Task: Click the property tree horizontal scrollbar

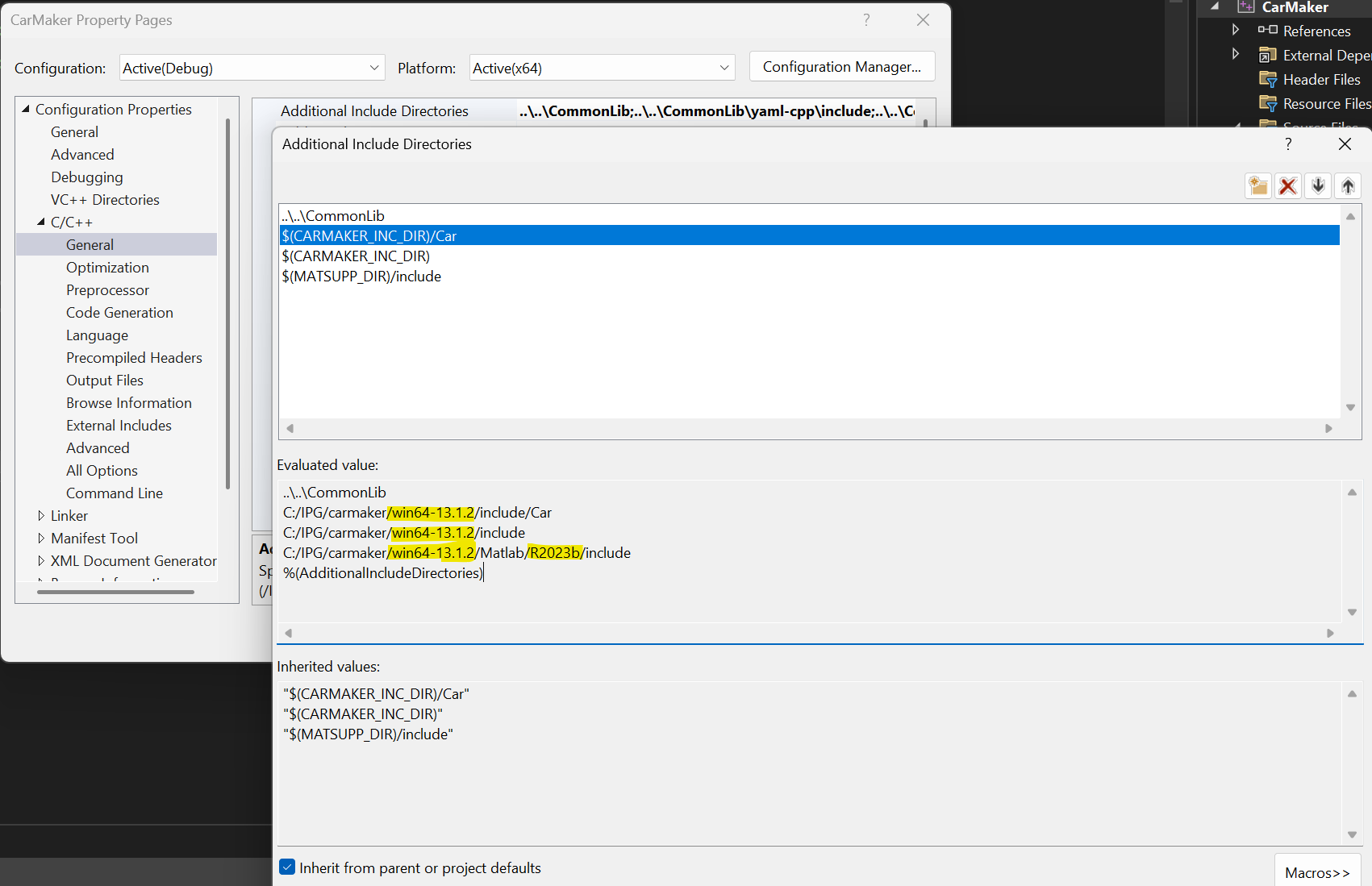Action: click(x=115, y=592)
